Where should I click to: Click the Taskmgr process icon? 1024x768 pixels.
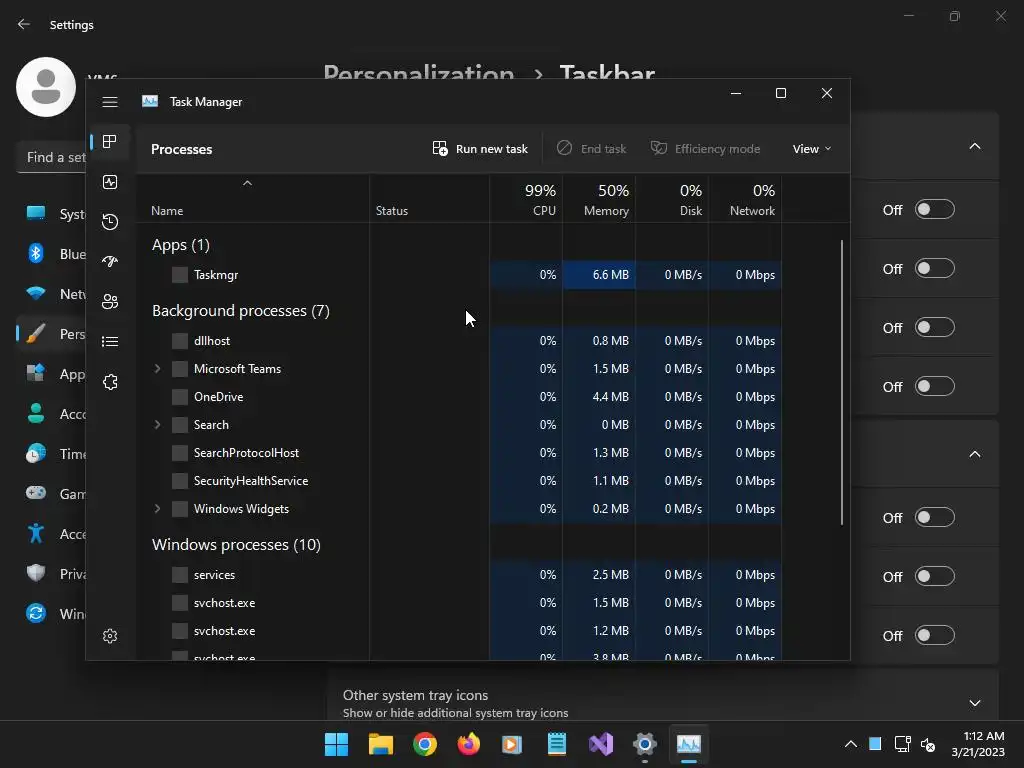point(180,275)
